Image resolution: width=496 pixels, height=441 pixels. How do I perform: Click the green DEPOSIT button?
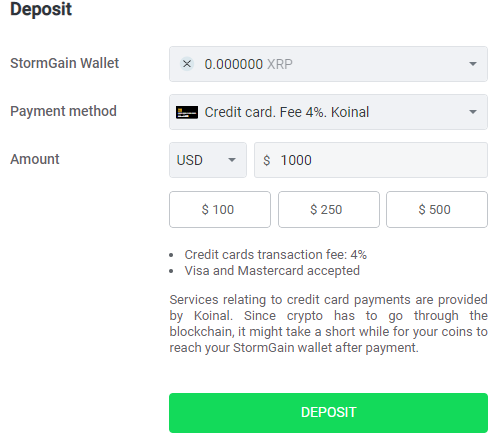[x=328, y=413]
